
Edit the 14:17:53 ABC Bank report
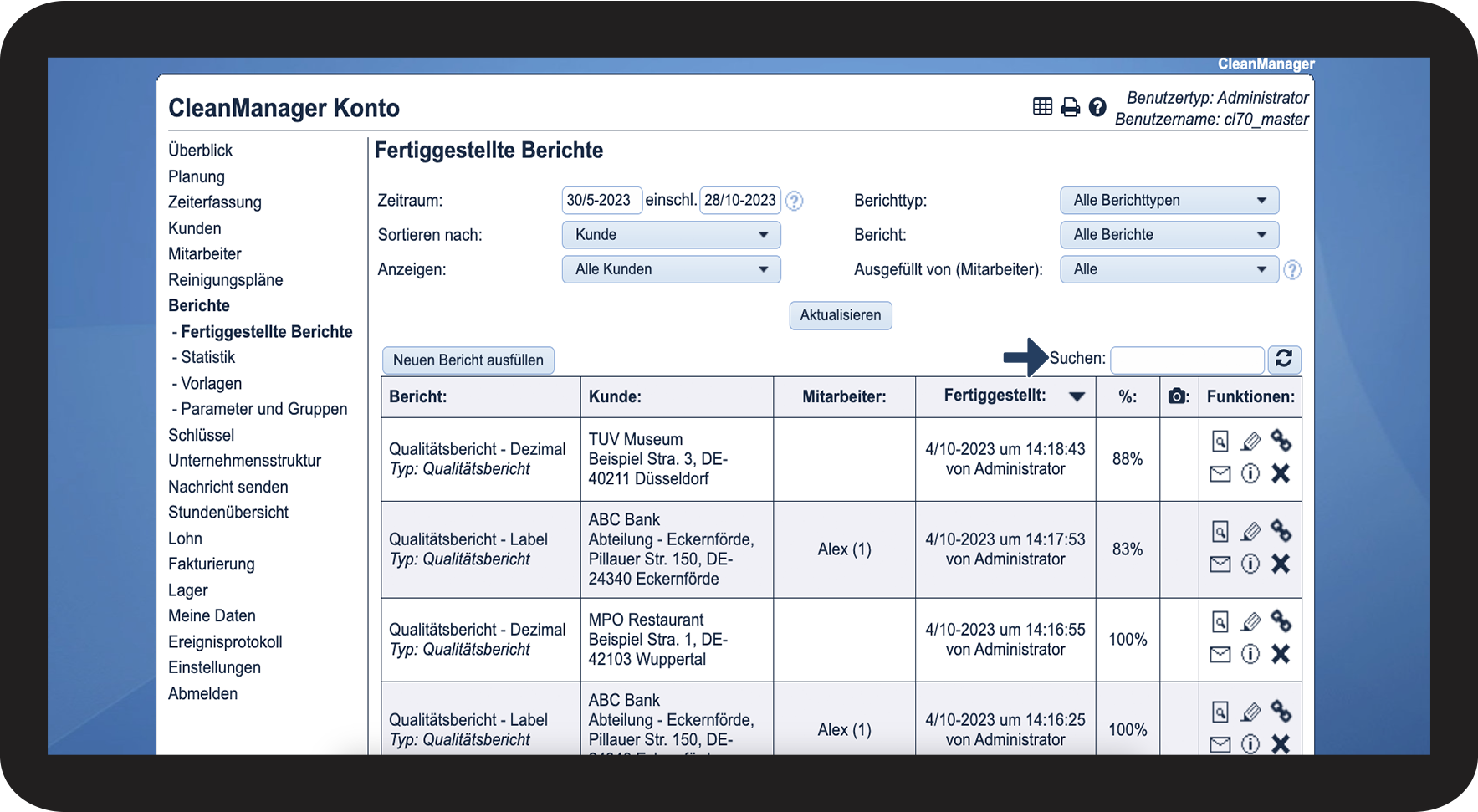pyautogui.click(x=1250, y=531)
